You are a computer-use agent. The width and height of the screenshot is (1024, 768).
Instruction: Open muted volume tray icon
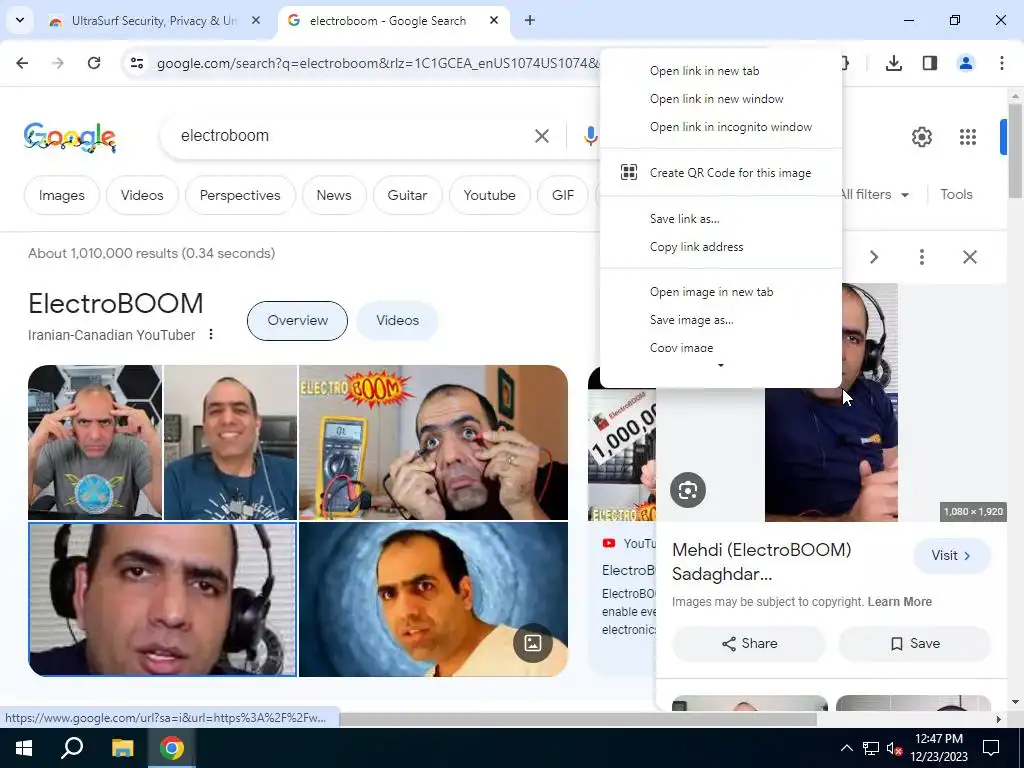(895, 748)
